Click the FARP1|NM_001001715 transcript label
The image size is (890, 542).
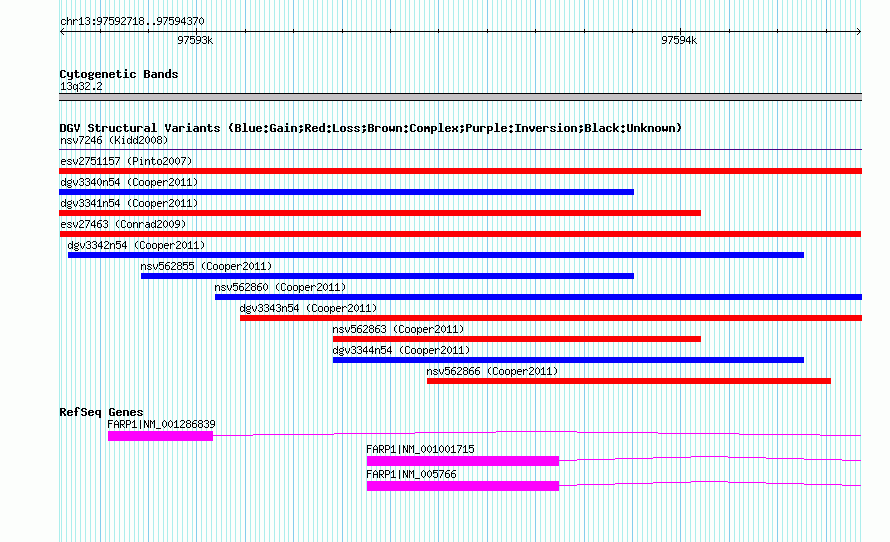420,449
